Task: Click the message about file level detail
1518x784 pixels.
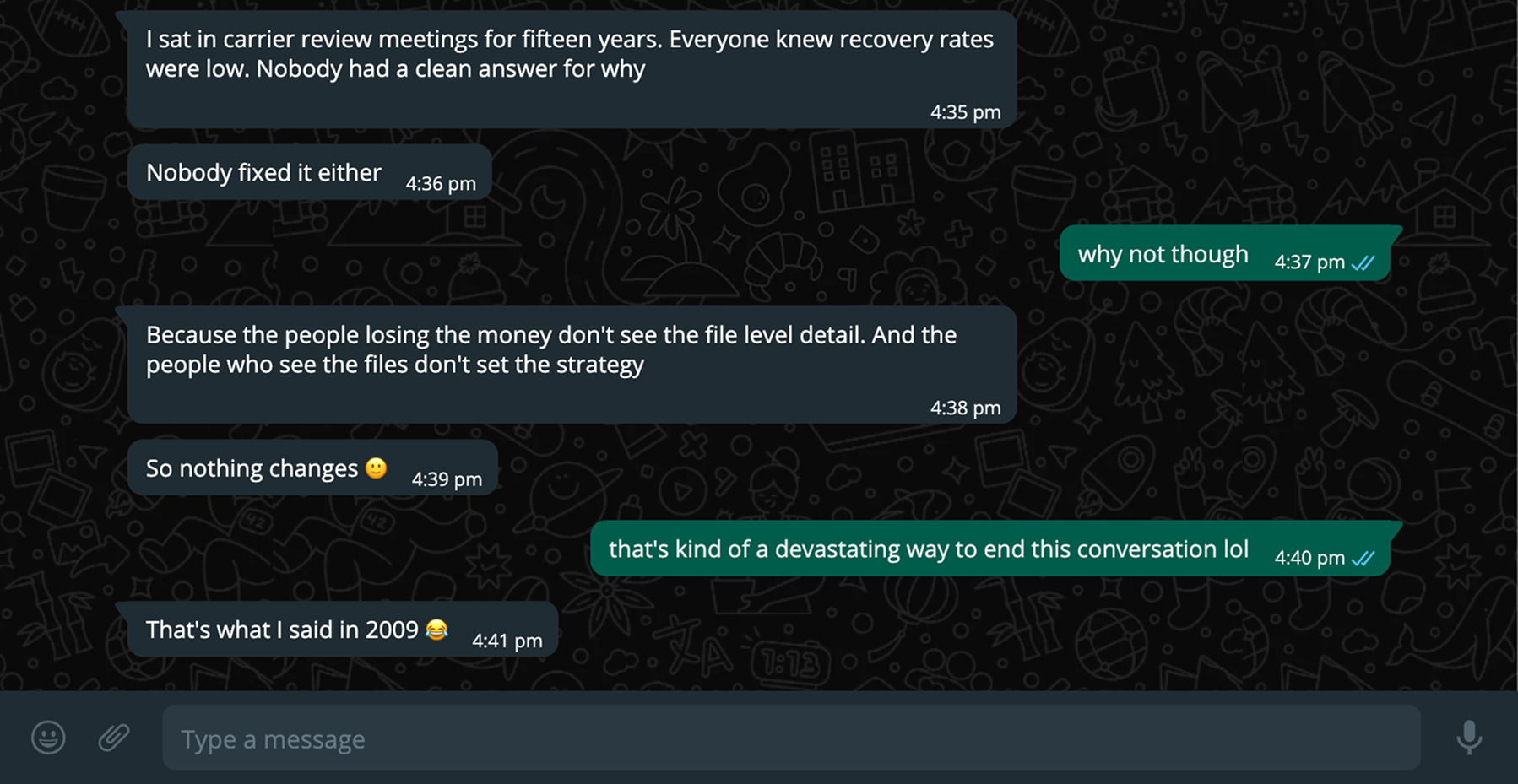Action: [x=550, y=349]
